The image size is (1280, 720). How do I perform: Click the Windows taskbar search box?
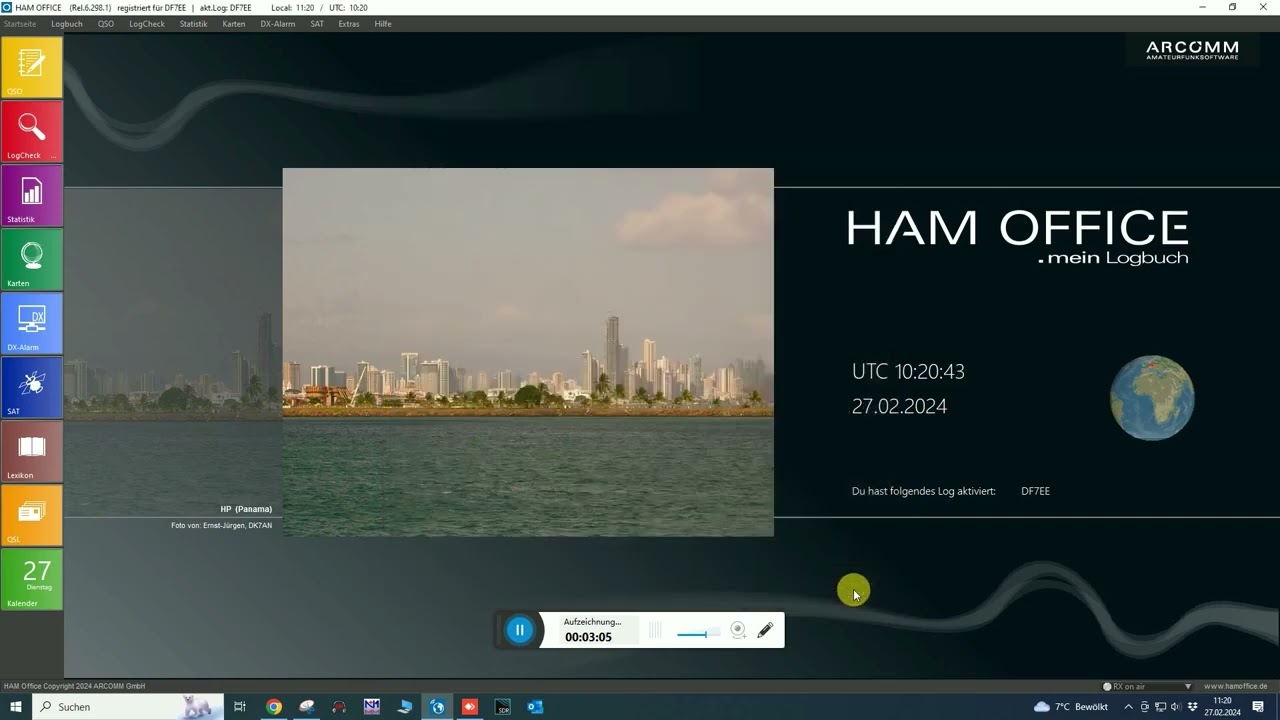pyautogui.click(x=128, y=707)
